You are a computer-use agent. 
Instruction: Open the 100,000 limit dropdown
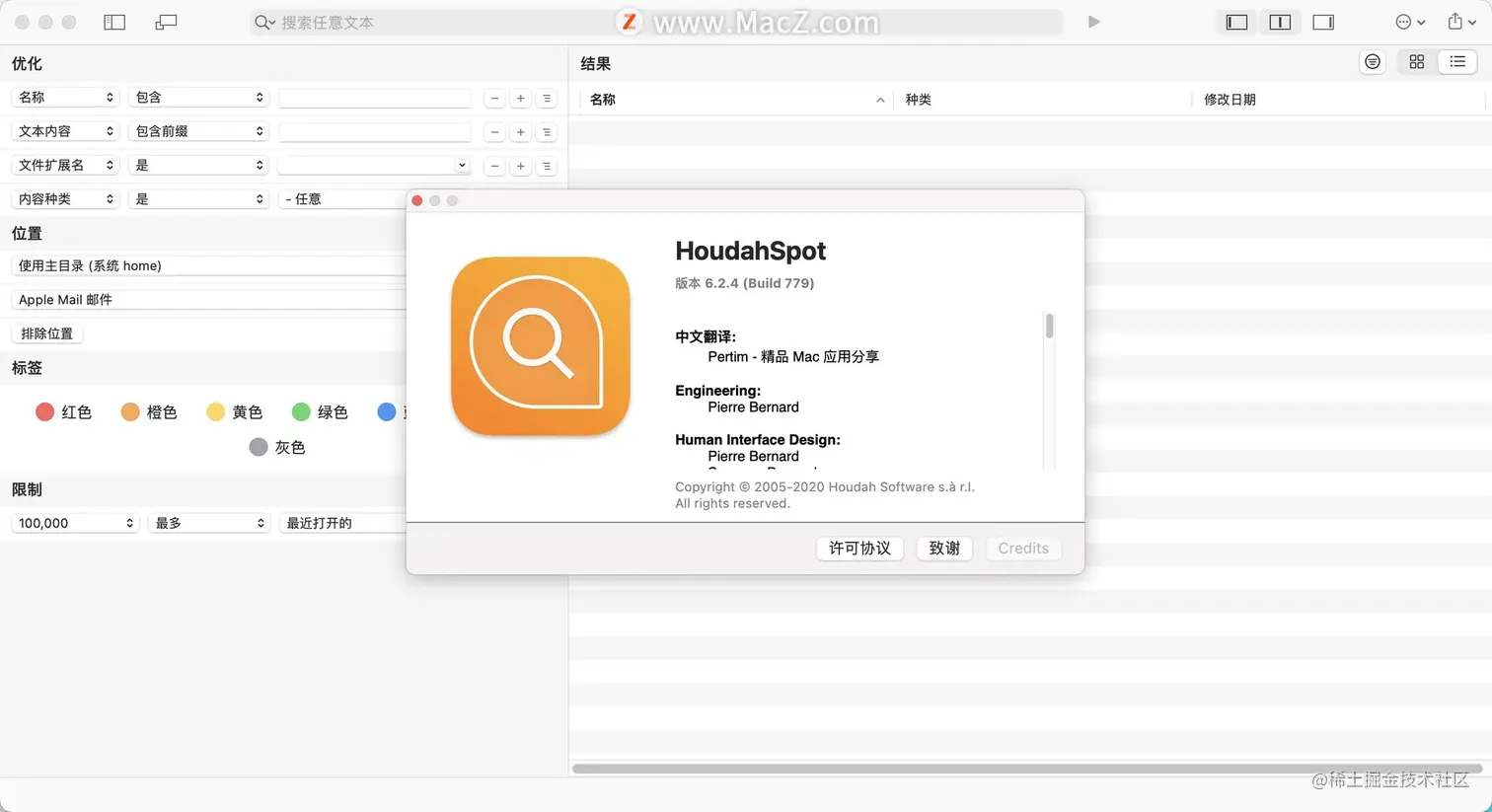[74, 523]
